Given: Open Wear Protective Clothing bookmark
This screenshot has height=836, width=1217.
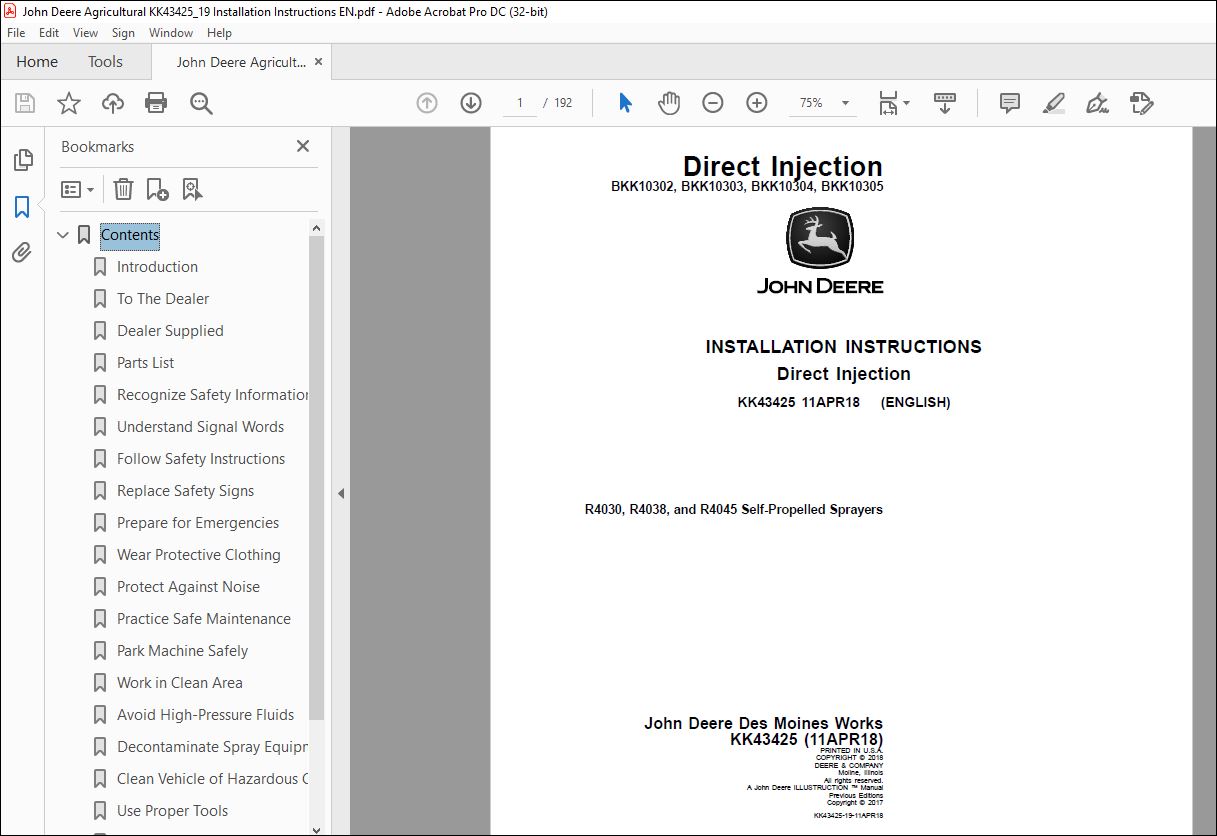Looking at the screenshot, I should pos(198,555).
